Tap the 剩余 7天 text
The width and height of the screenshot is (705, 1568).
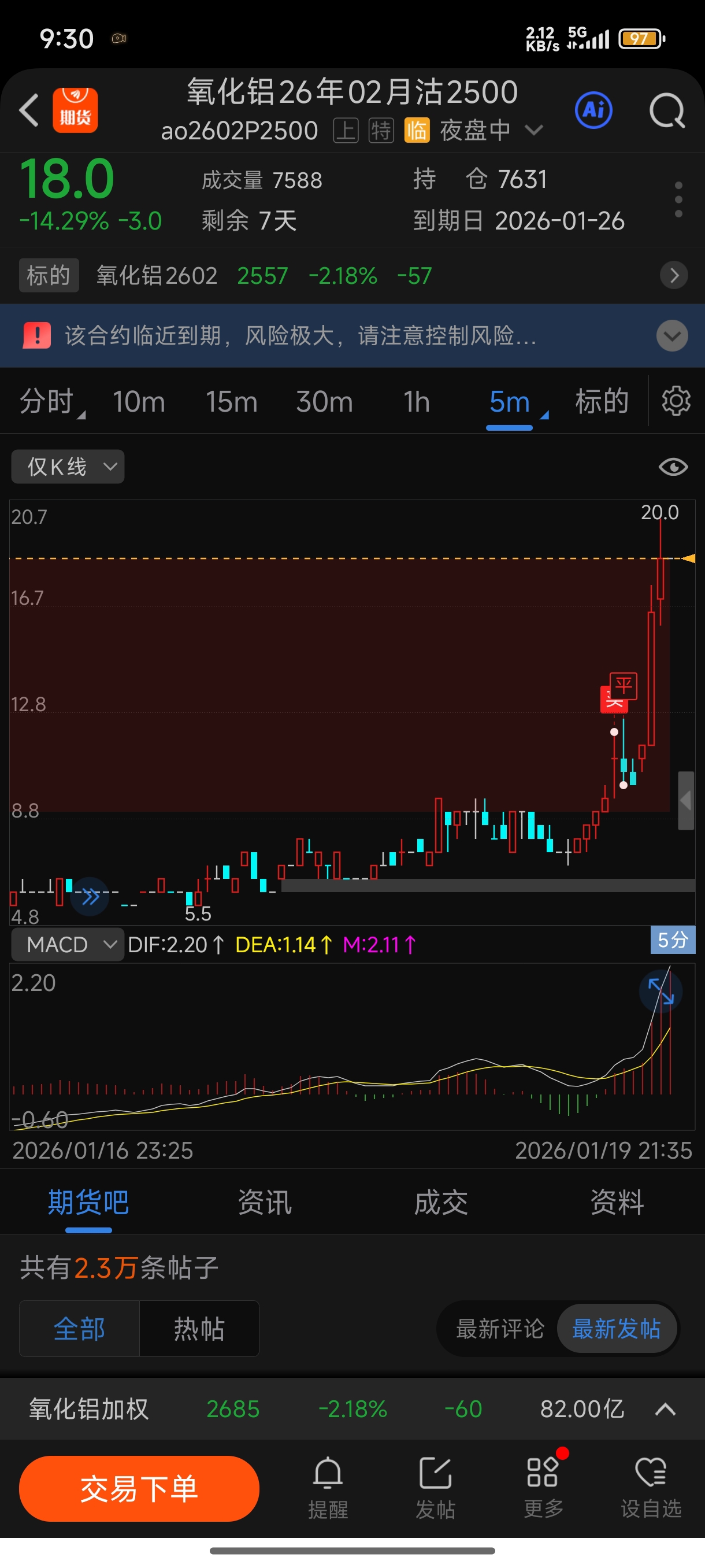tap(250, 221)
